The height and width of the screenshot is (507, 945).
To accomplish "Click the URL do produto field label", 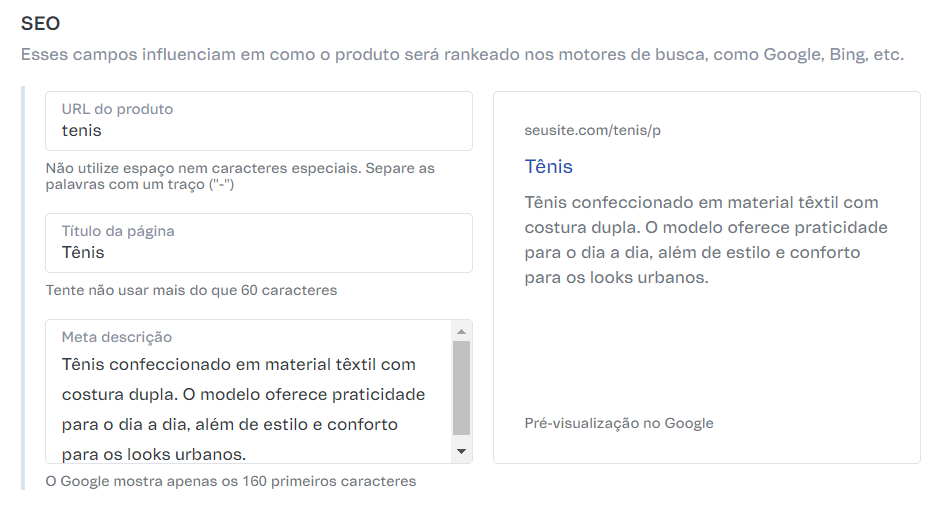I will point(117,109).
